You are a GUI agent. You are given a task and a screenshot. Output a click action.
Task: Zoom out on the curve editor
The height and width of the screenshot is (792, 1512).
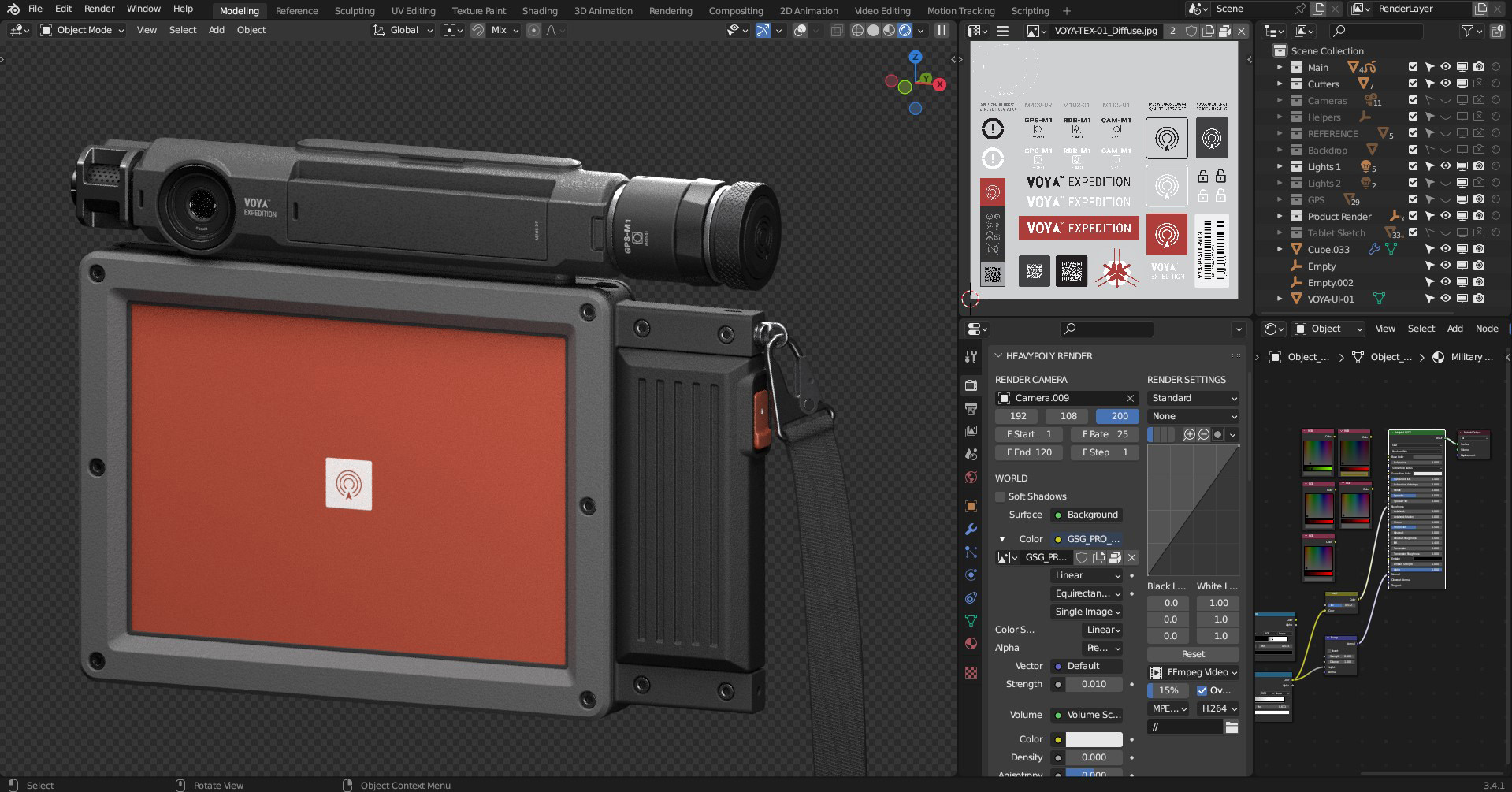(1204, 434)
